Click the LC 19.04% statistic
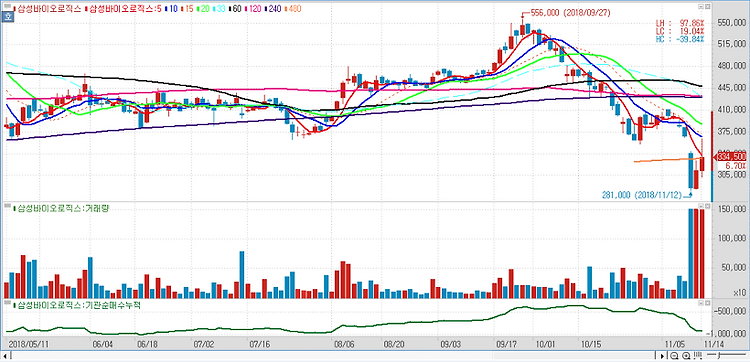This screenshot has width=750, height=362. (x=680, y=31)
